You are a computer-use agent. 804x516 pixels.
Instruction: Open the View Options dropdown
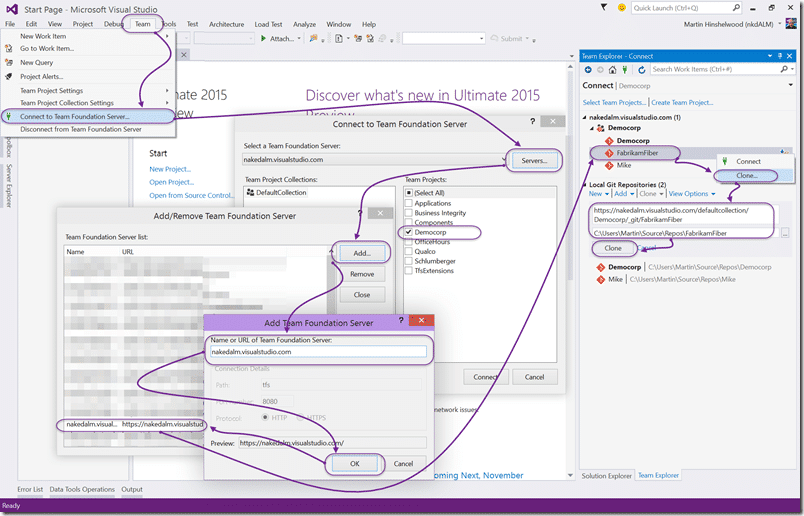[692, 194]
